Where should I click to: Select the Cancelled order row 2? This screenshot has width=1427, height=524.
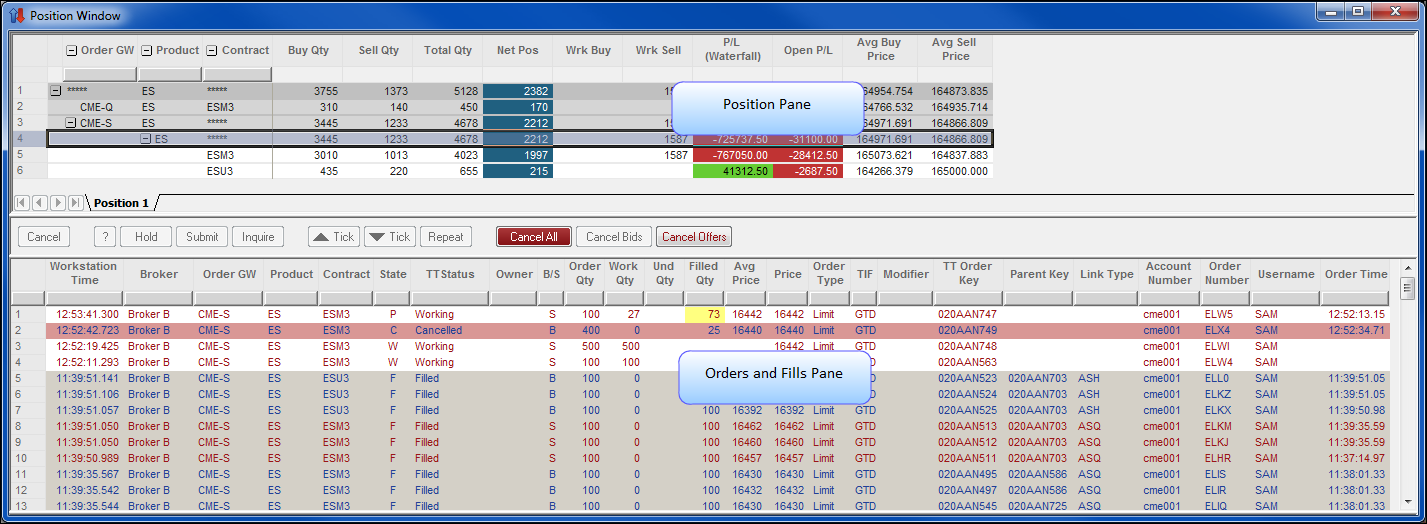point(700,330)
